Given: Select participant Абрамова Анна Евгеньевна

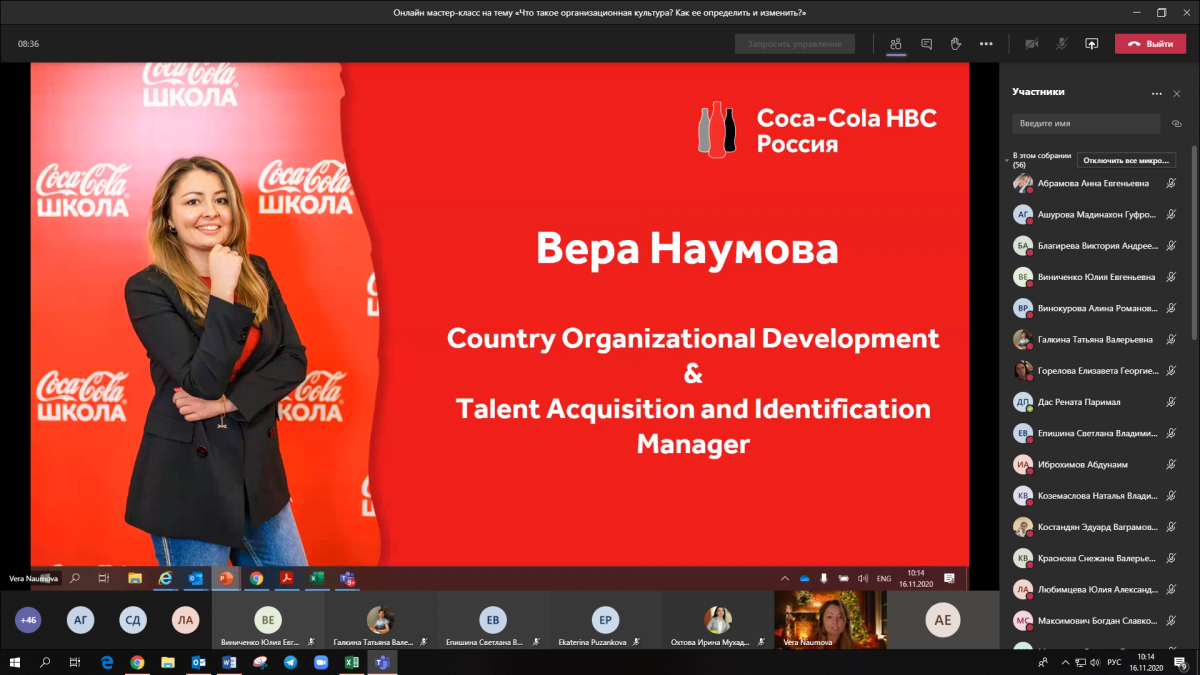Looking at the screenshot, I should click(x=1095, y=183).
